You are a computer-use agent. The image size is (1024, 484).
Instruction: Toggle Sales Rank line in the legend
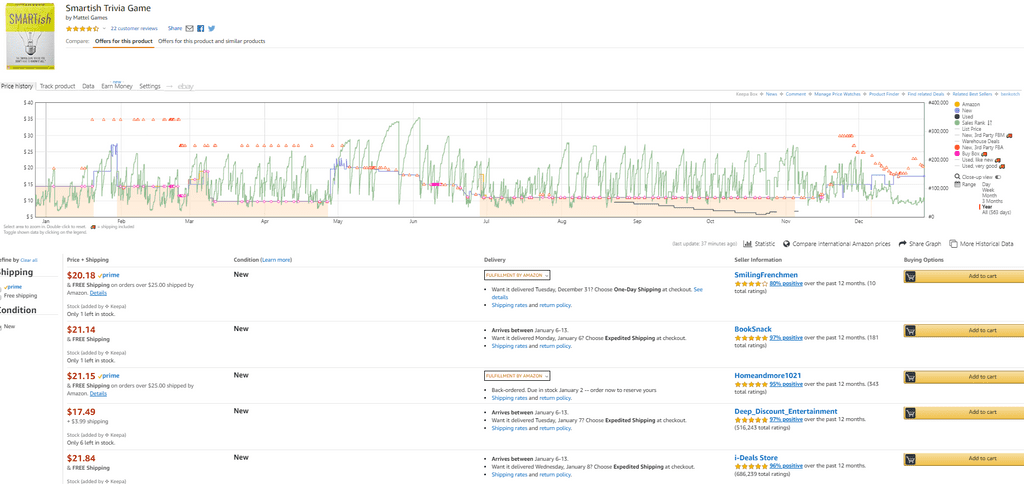(x=972, y=123)
